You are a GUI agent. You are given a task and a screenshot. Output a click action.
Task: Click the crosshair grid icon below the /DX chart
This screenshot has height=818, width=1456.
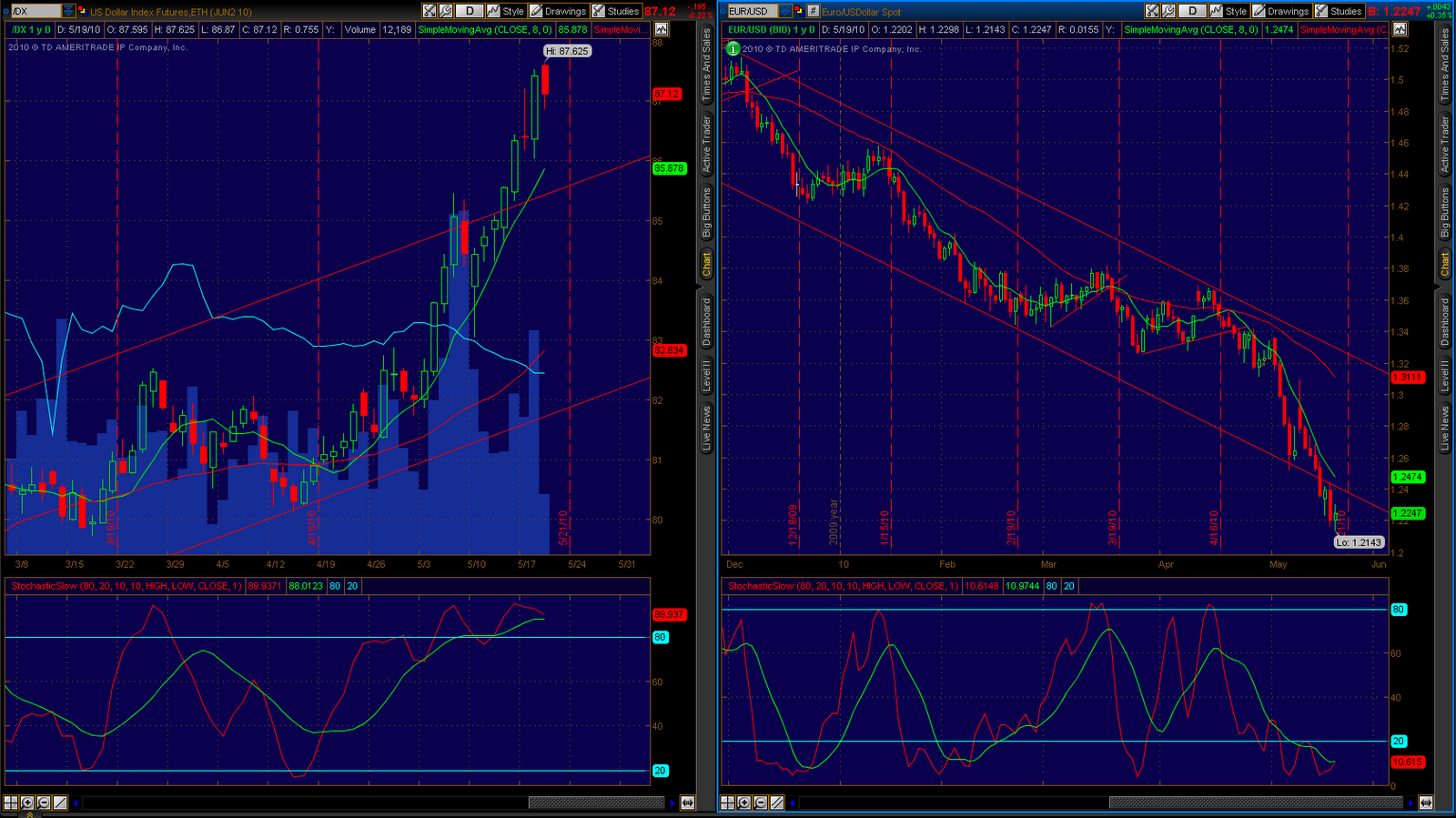pyautogui.click(x=11, y=803)
